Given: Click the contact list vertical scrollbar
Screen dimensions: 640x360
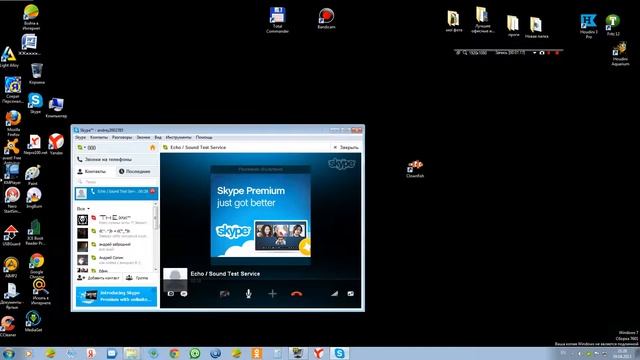Looking at the screenshot, I should point(155,219).
